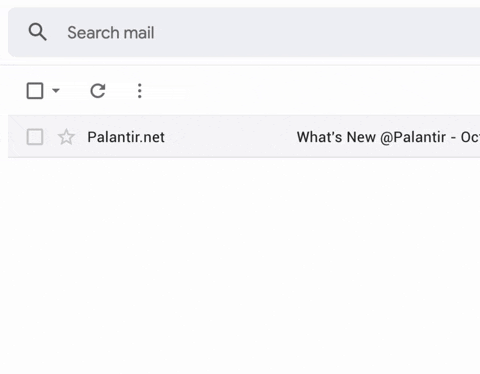Viewport: 480px width, 374px height.
Task: Expand the select options dropdown arrow
Action: pyautogui.click(x=56, y=90)
